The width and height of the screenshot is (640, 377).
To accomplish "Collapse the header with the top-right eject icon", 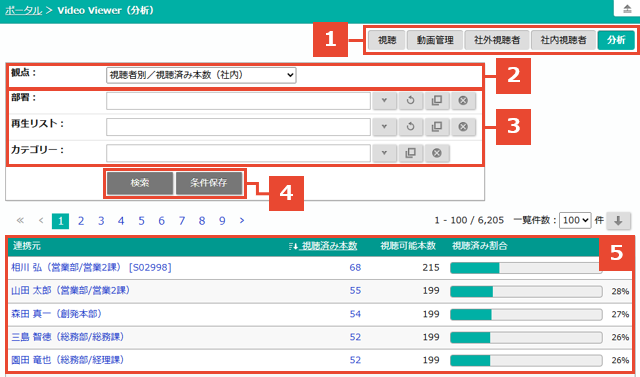I will point(627,9).
